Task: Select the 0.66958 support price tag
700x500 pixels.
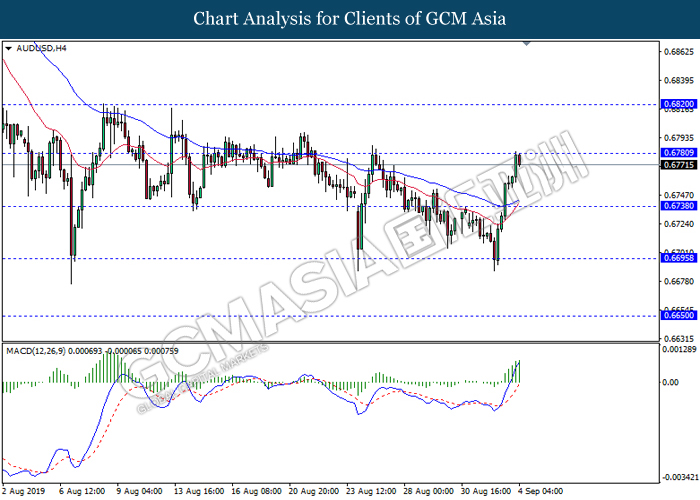Action: click(678, 258)
